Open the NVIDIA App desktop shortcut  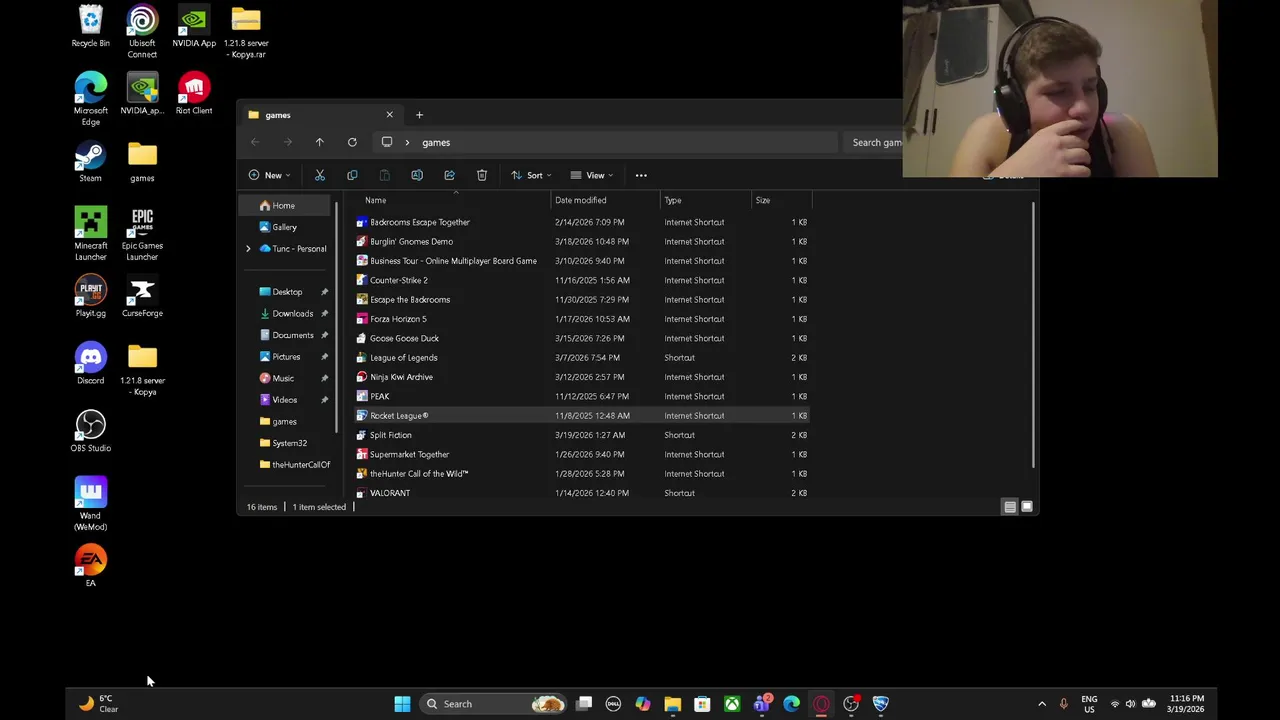194,27
